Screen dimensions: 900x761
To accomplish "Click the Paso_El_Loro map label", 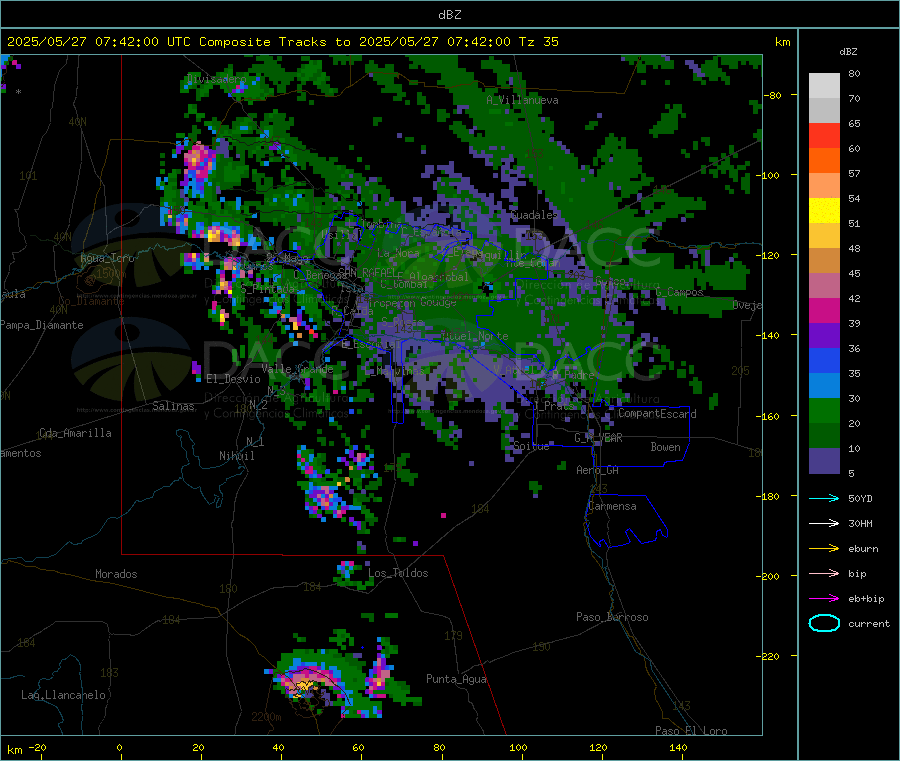I will pyautogui.click(x=691, y=731).
